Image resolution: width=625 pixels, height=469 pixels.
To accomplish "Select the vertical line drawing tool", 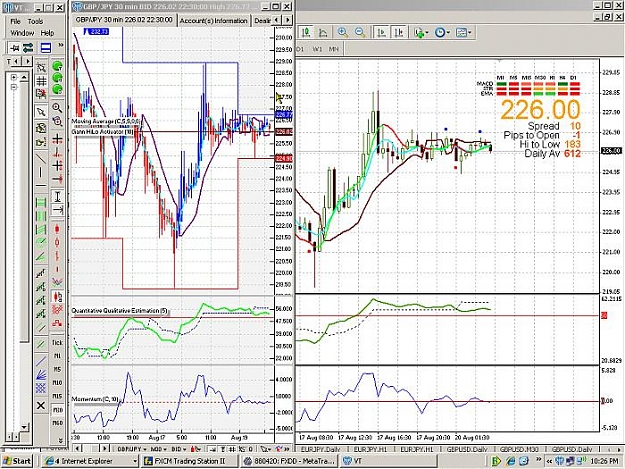I will (41, 172).
